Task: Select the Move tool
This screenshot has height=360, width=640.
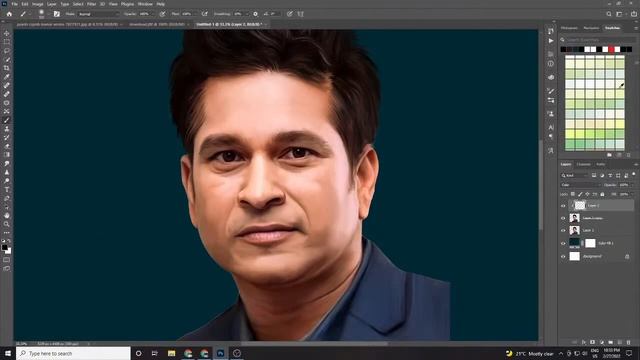Action: tap(7, 33)
